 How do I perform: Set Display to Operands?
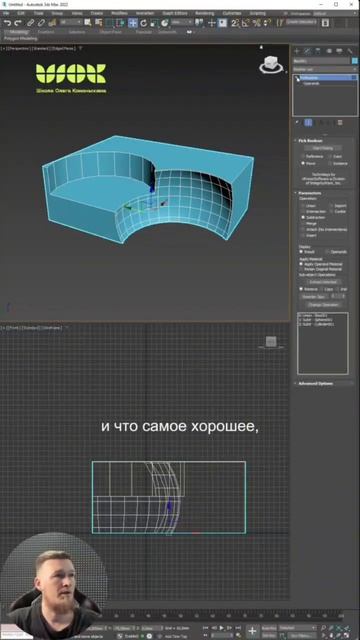[336, 252]
